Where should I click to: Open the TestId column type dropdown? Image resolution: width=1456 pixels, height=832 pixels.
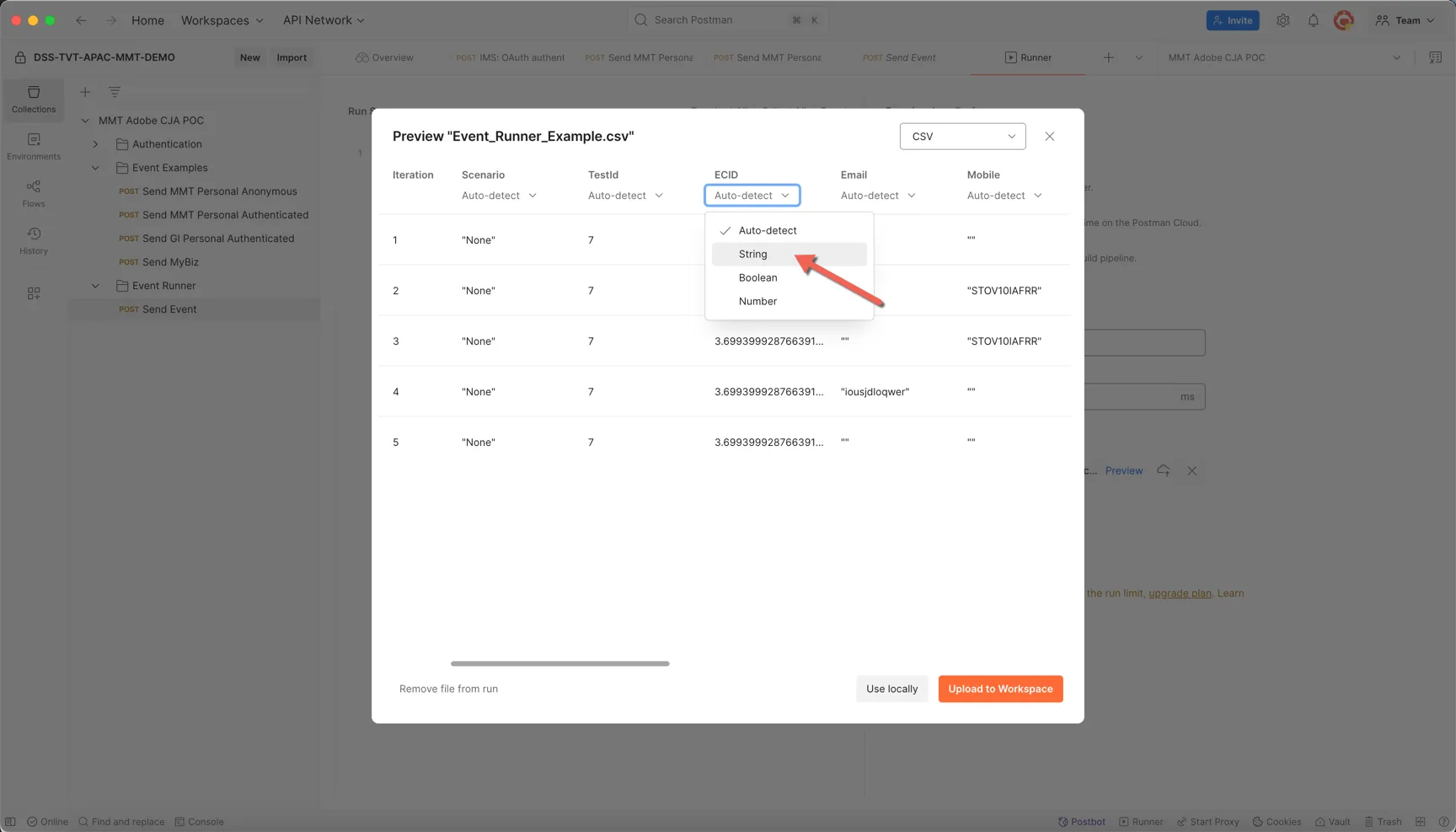pyautogui.click(x=625, y=196)
